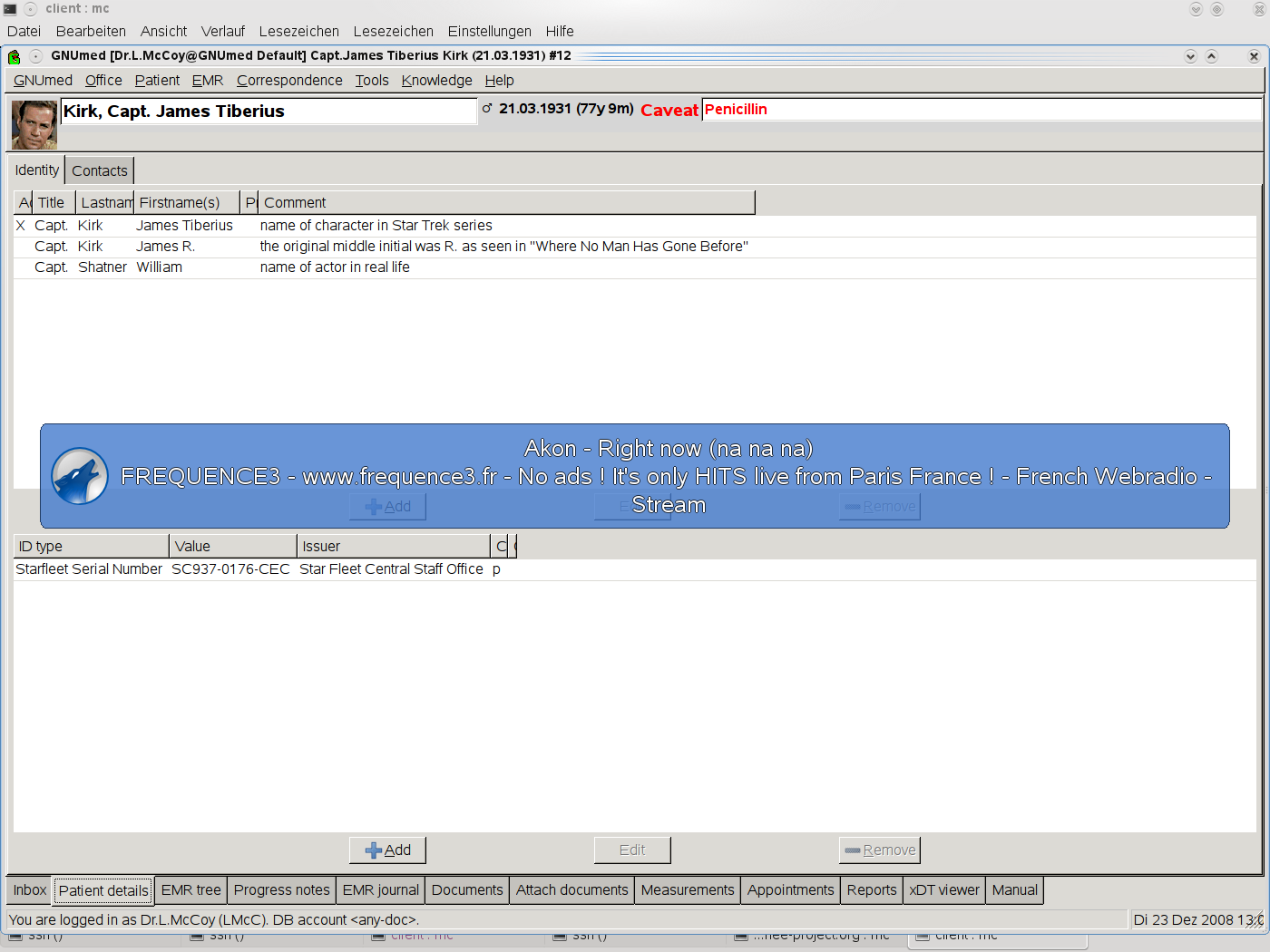1270x952 pixels.
Task: Click the Add button below ID list
Action: [x=387, y=850]
